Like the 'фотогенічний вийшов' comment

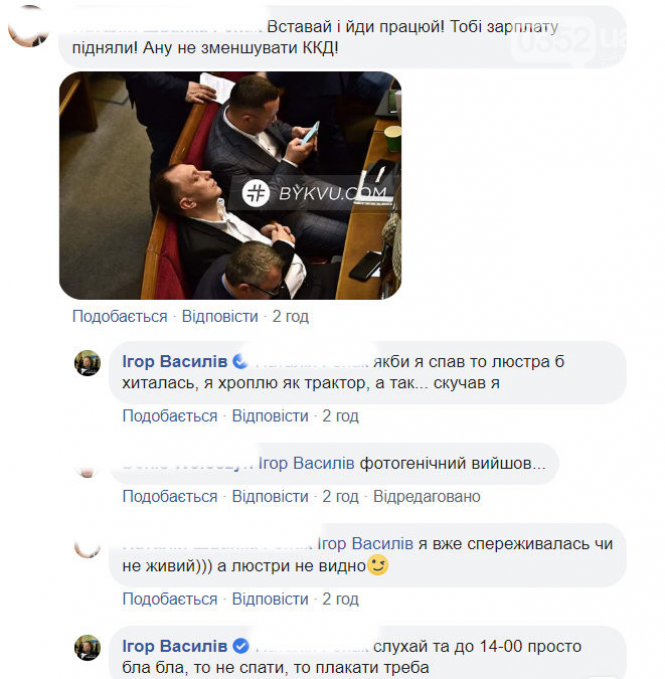170,496
